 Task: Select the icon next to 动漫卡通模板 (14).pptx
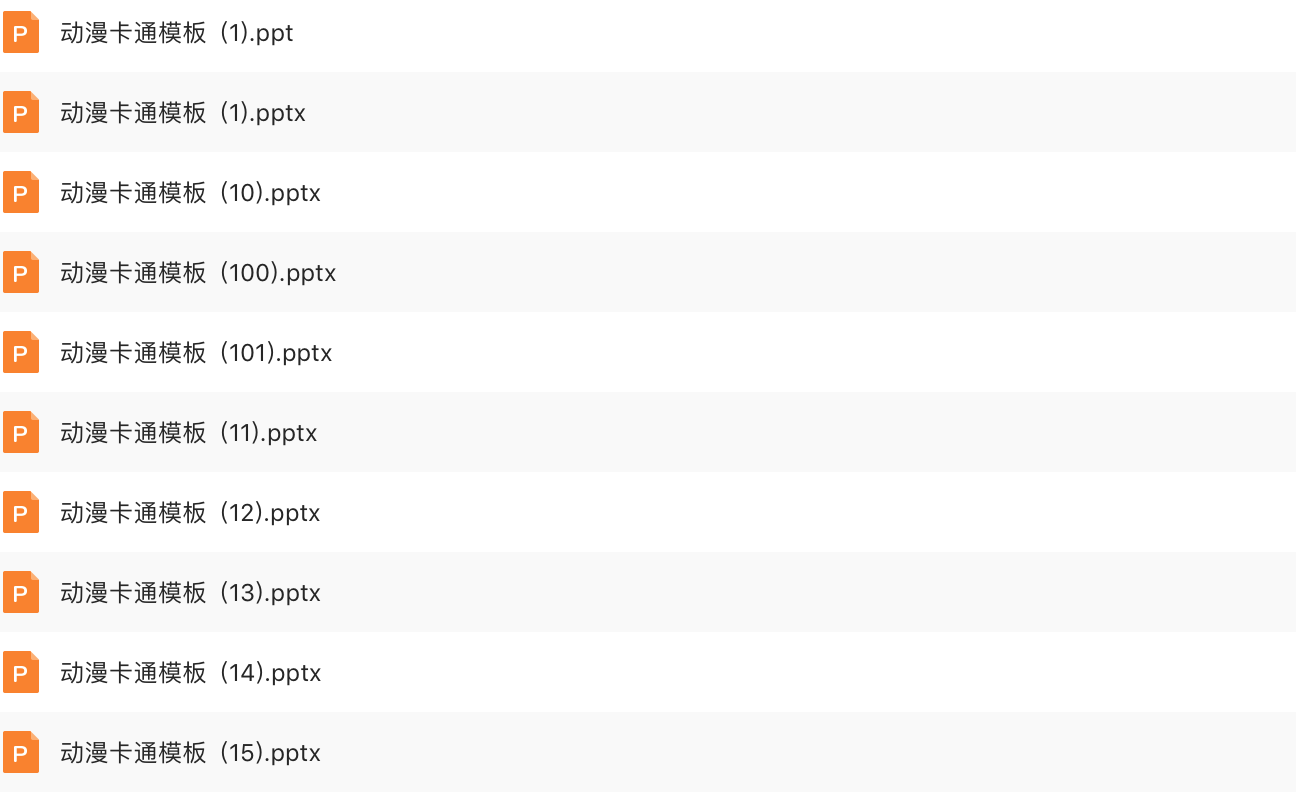[21, 672]
